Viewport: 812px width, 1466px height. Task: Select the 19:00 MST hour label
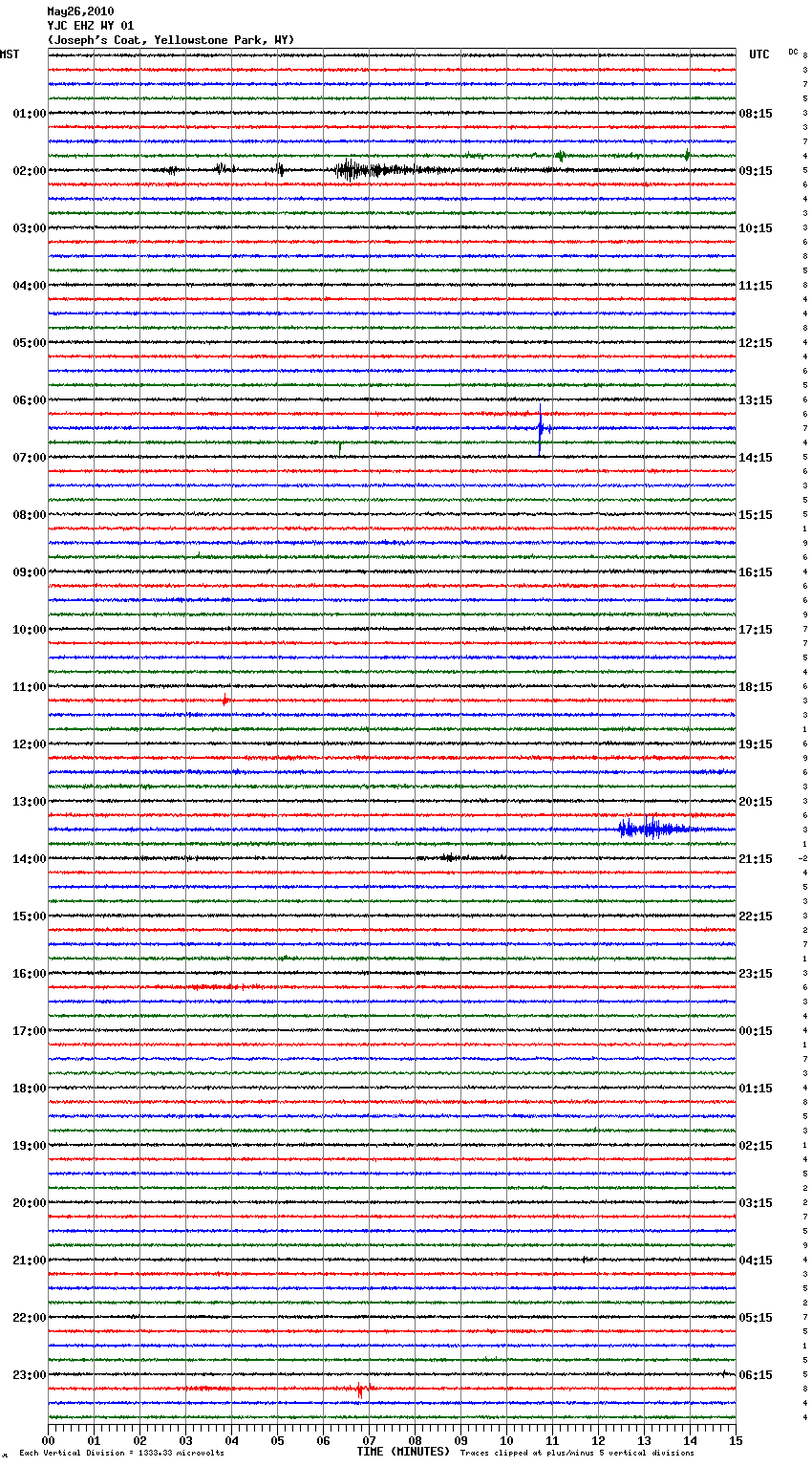click(x=30, y=1146)
